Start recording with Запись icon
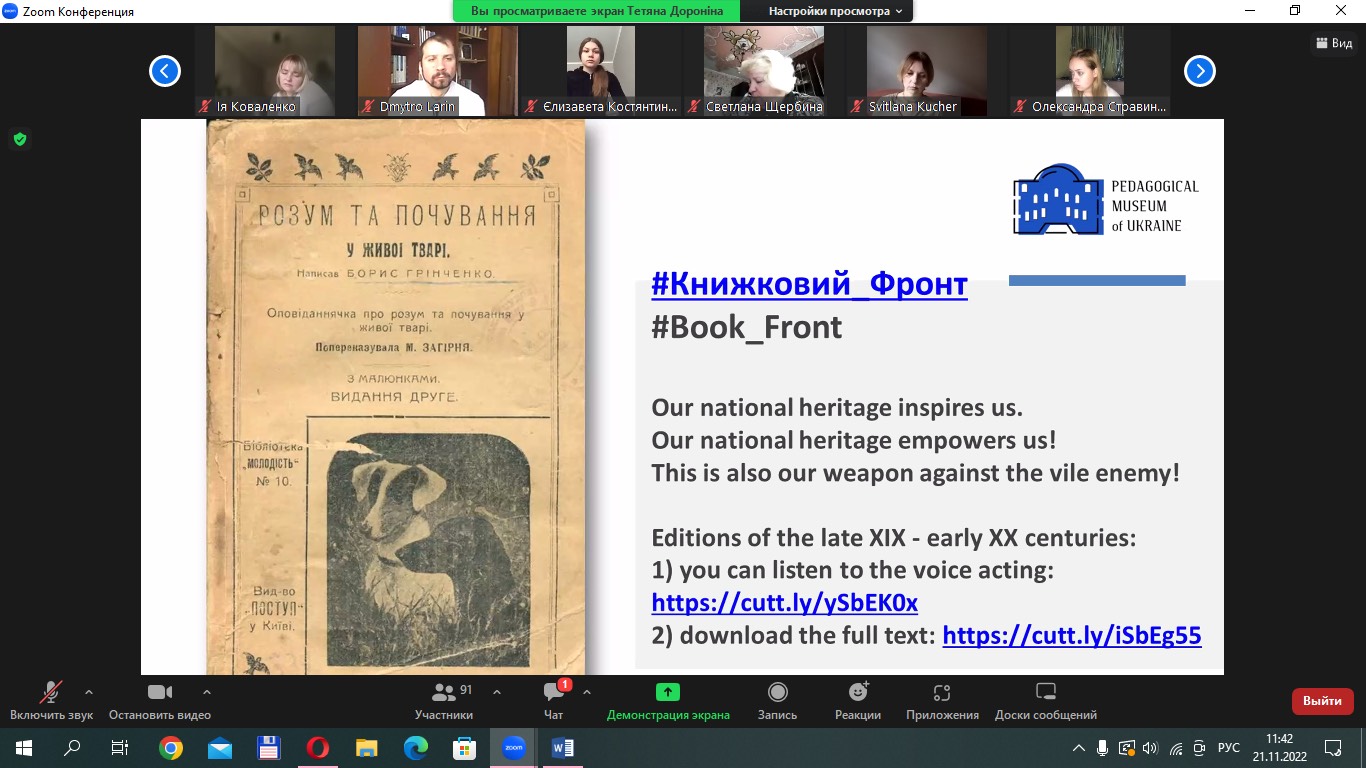Image resolution: width=1366 pixels, height=768 pixels. click(777, 692)
